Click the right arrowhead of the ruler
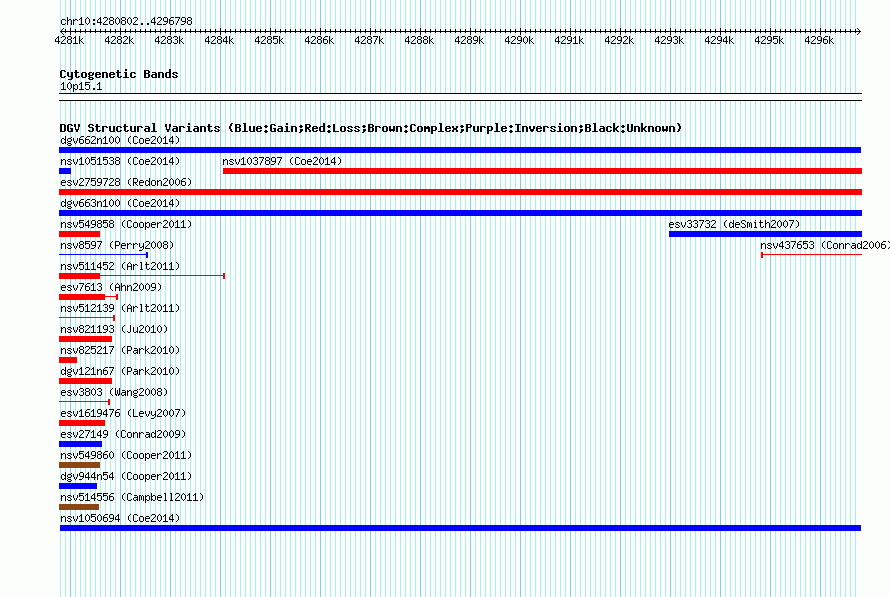The height and width of the screenshot is (597, 890). pyautogui.click(x=859, y=31)
